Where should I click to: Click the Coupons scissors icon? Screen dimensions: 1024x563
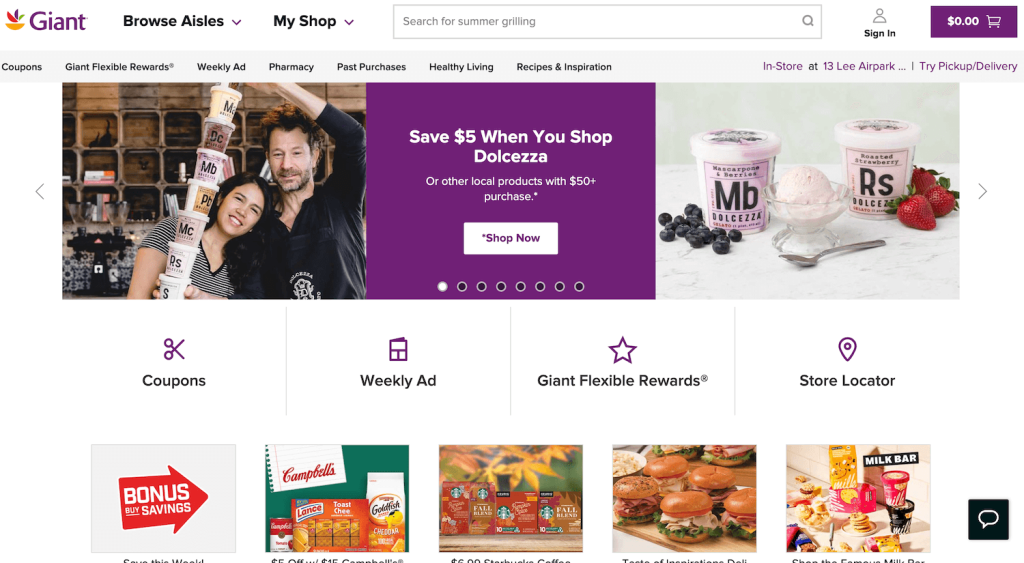coord(174,349)
